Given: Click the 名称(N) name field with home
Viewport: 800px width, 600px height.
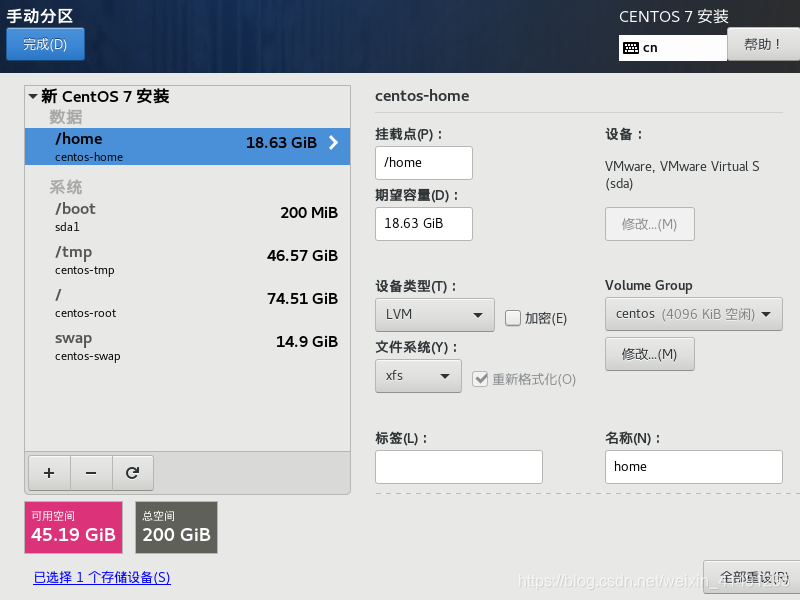Looking at the screenshot, I should click(693, 467).
